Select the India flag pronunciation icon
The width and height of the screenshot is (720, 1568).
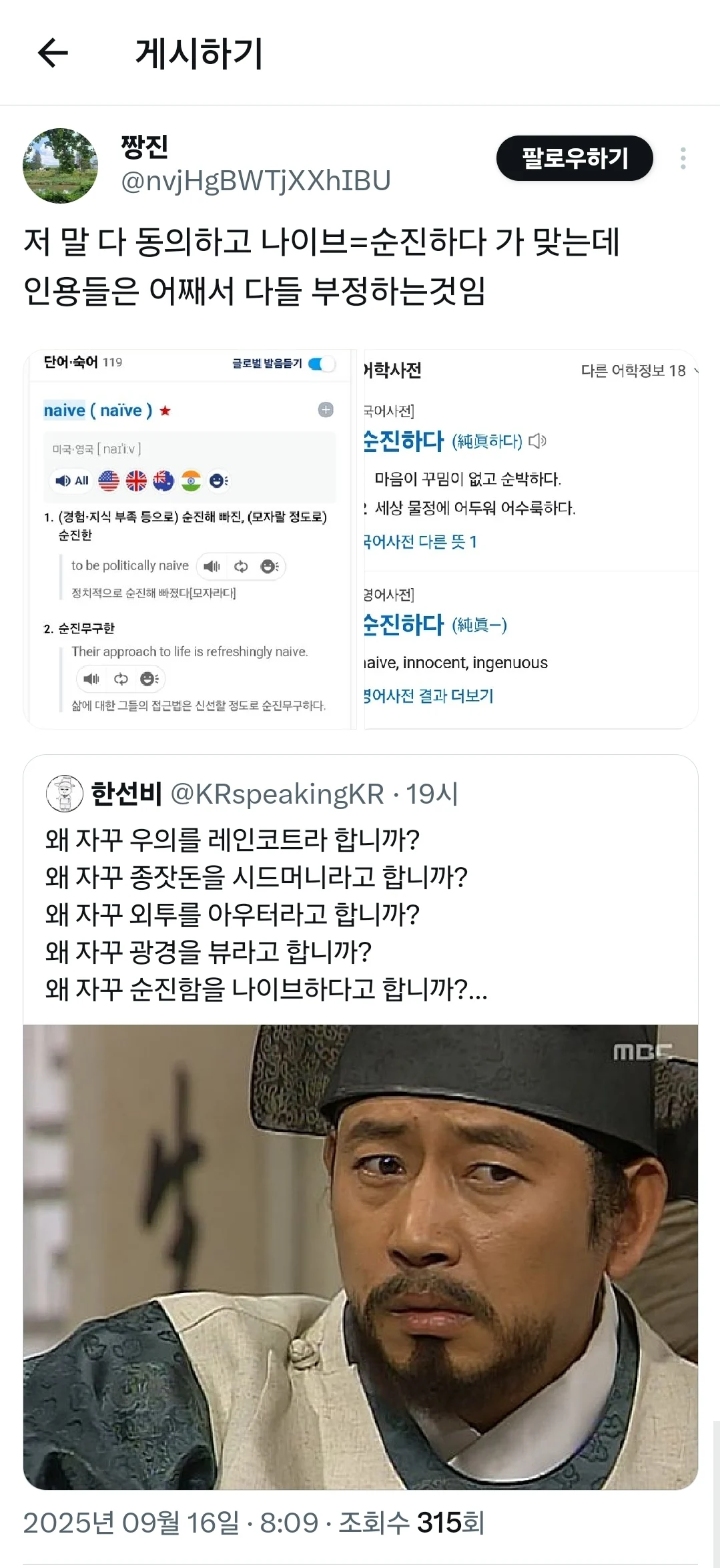point(191,481)
